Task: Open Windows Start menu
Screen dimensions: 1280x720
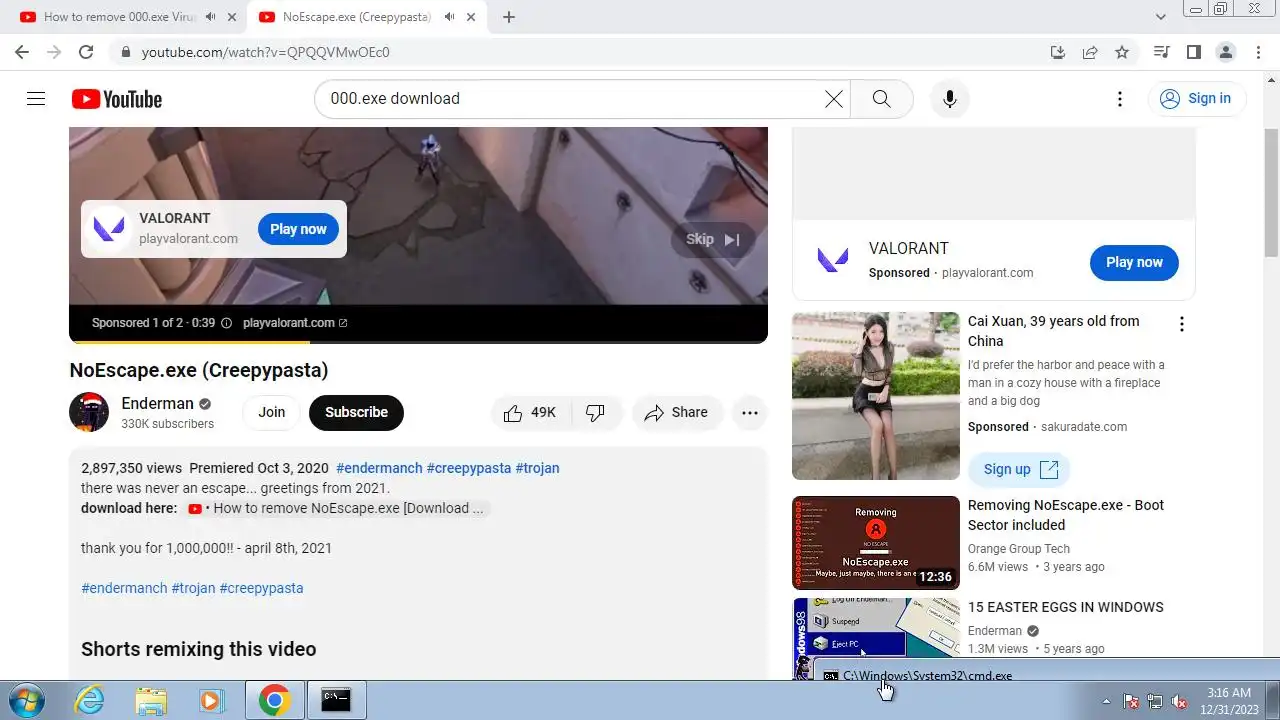Action: click(26, 700)
